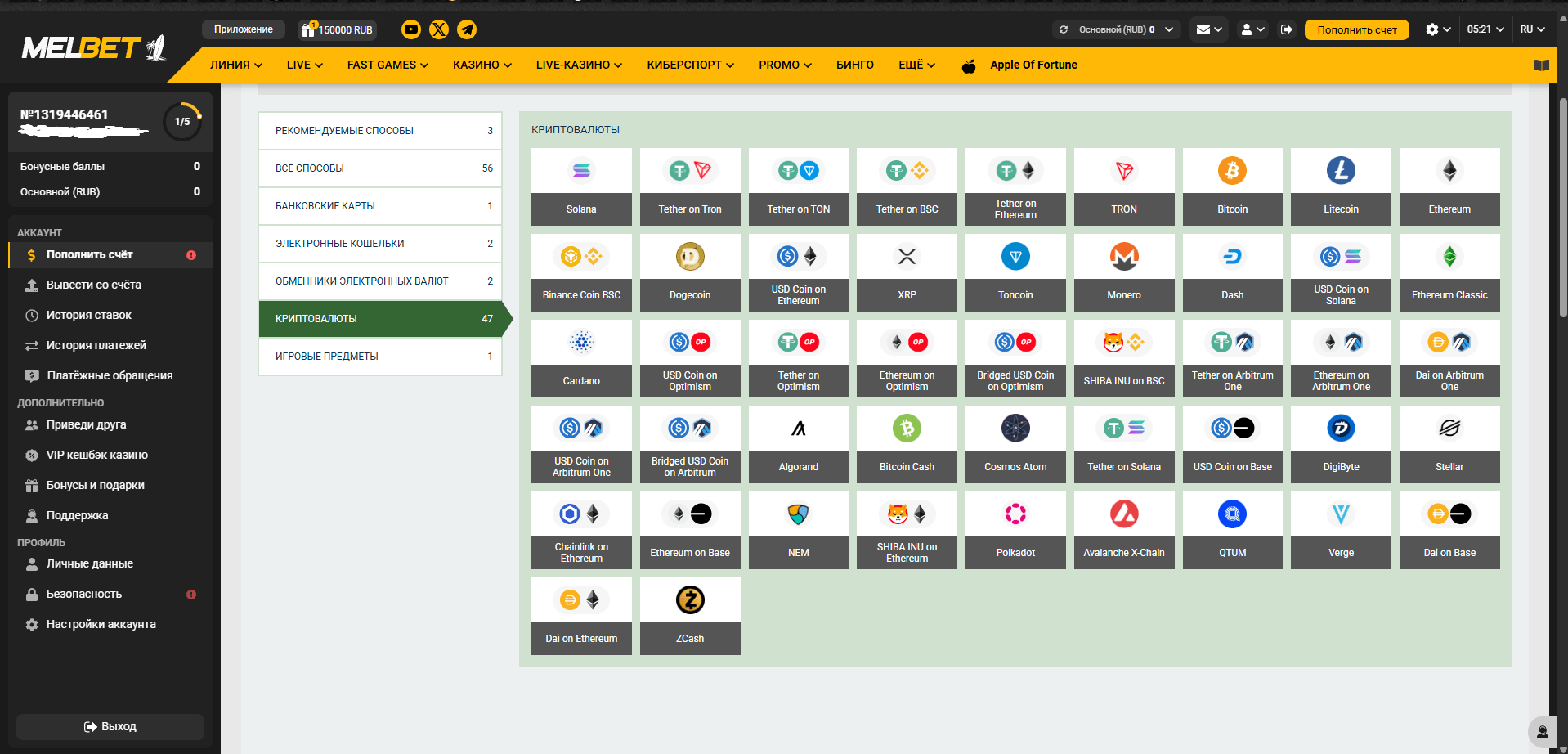Click the Приложение button

tap(244, 29)
